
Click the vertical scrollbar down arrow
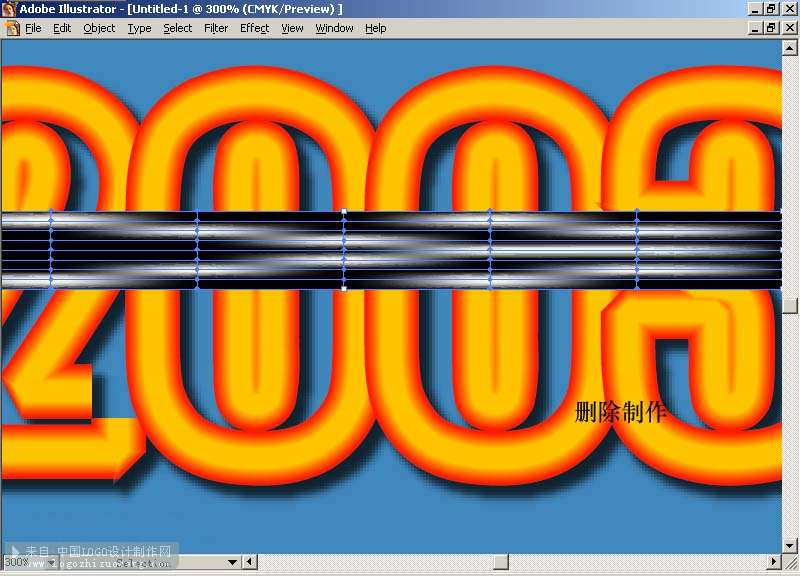click(x=790, y=546)
